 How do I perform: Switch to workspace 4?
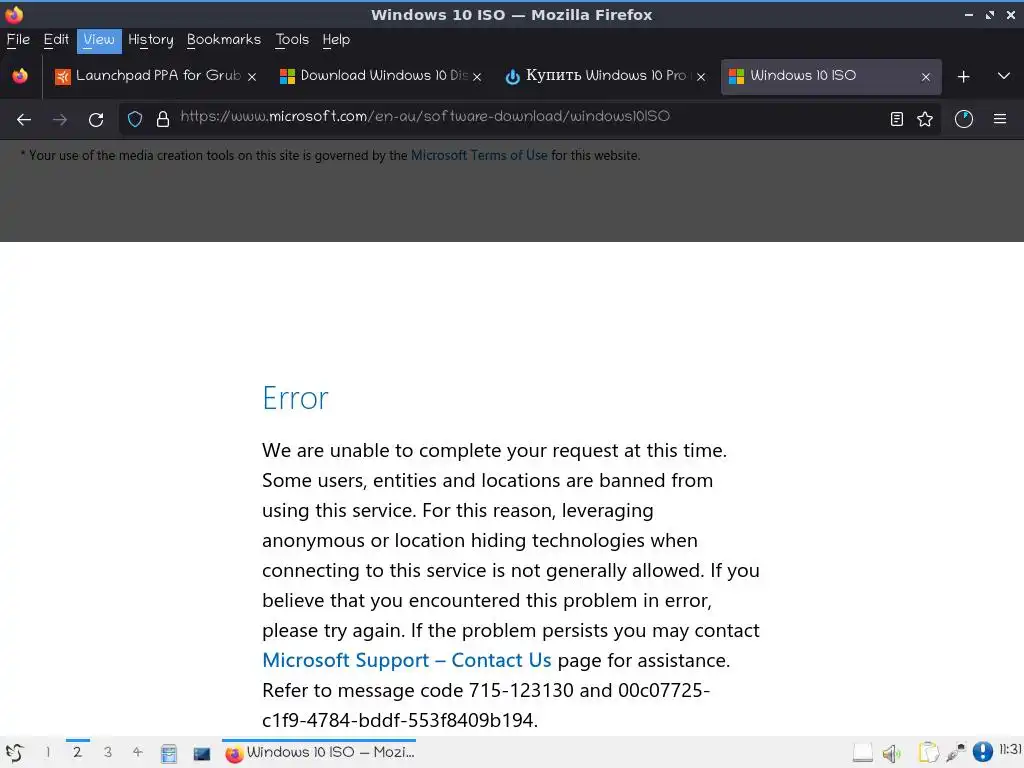pos(137,752)
